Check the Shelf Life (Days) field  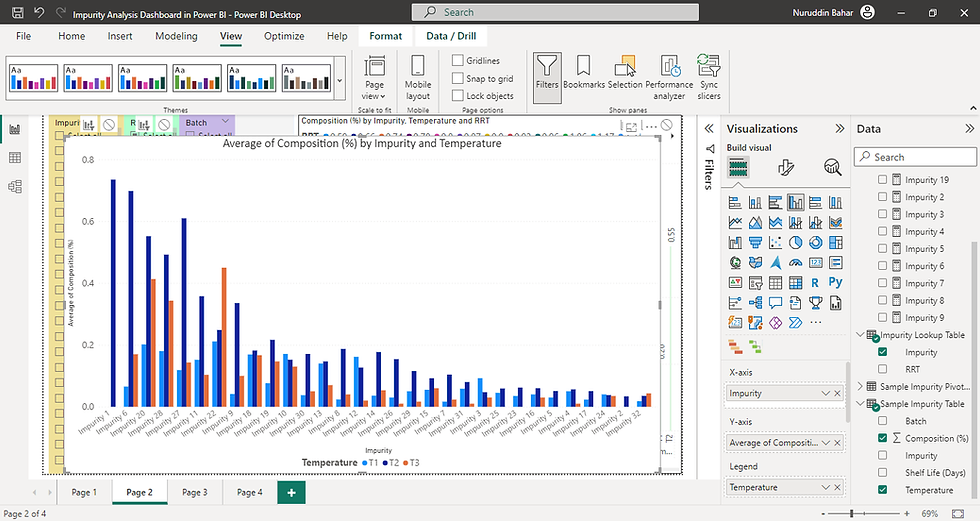click(882, 473)
